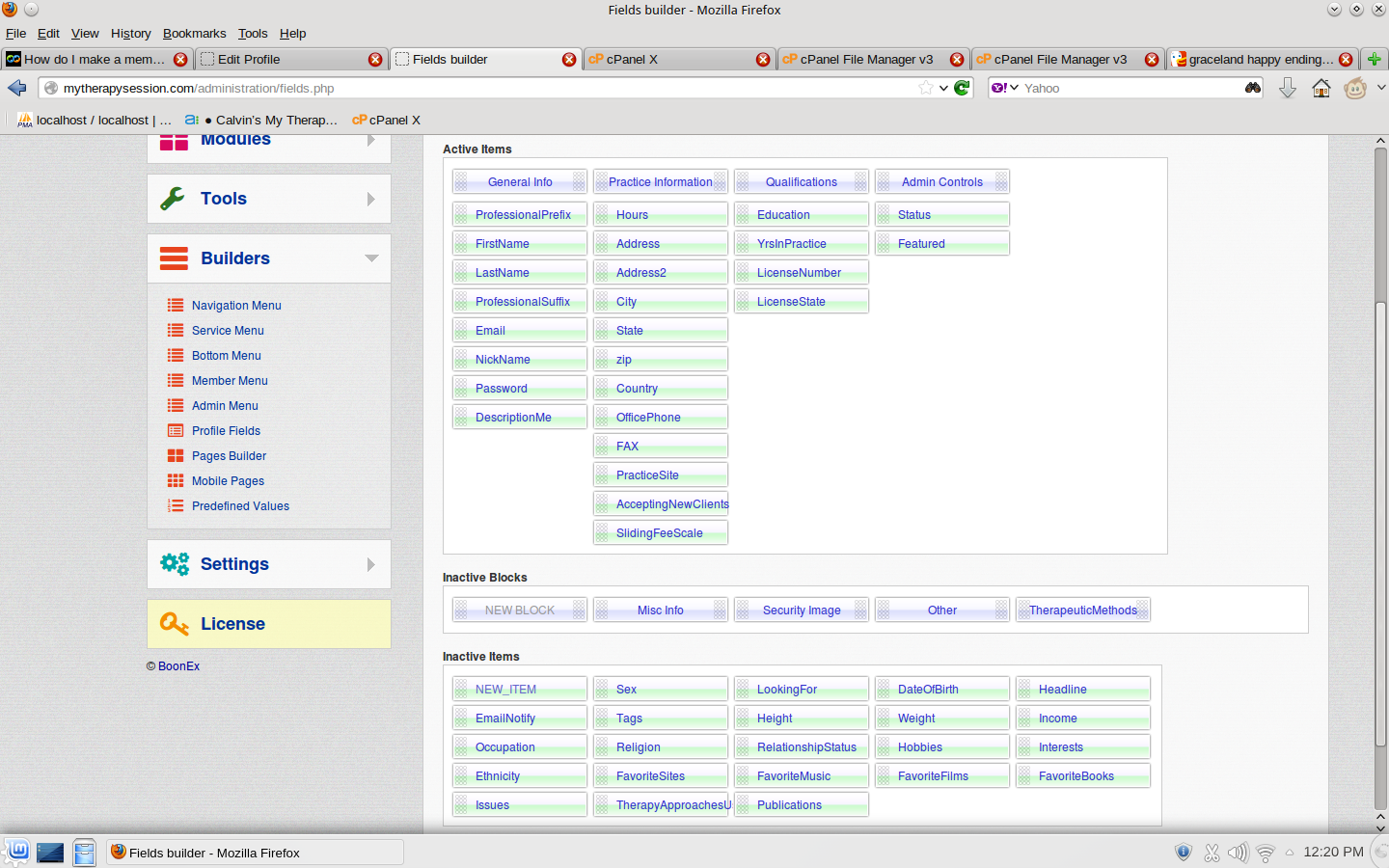Viewport: 1389px width, 868px height.
Task: Reload the page with refresh icon
Action: click(962, 88)
